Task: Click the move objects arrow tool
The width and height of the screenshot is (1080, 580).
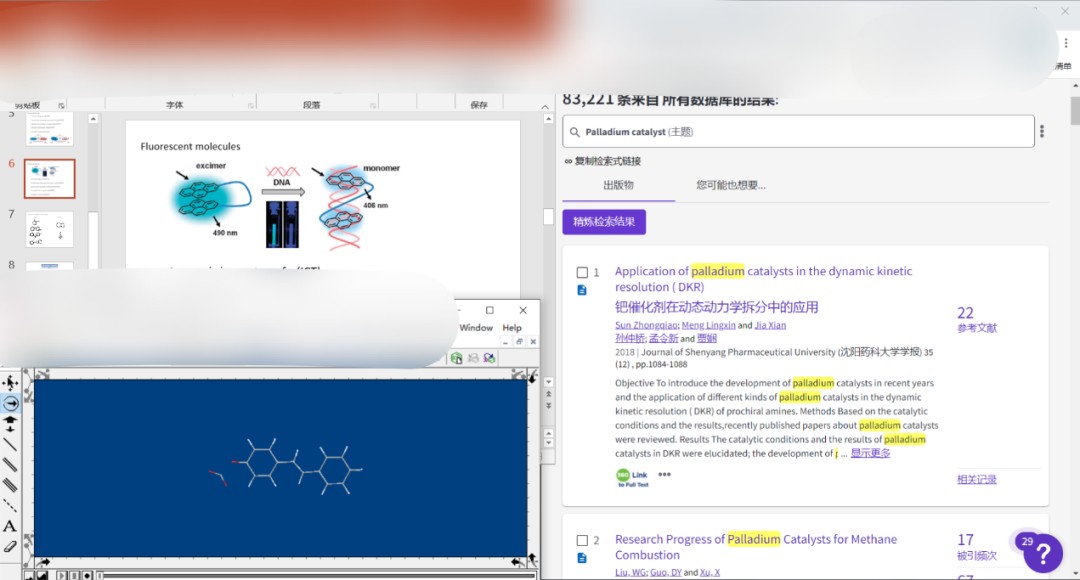Action: coord(10,383)
